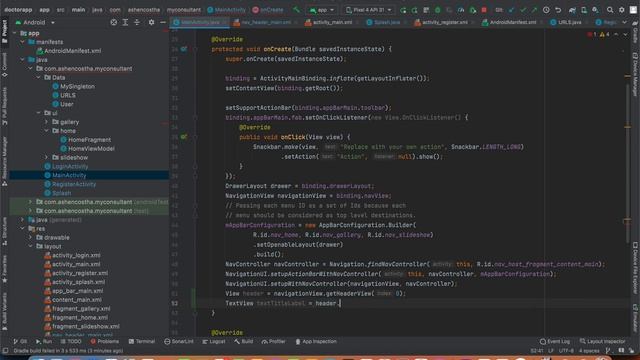640x360 pixels.
Task: Toggle the Structure side stripe button
Action: point(4,232)
